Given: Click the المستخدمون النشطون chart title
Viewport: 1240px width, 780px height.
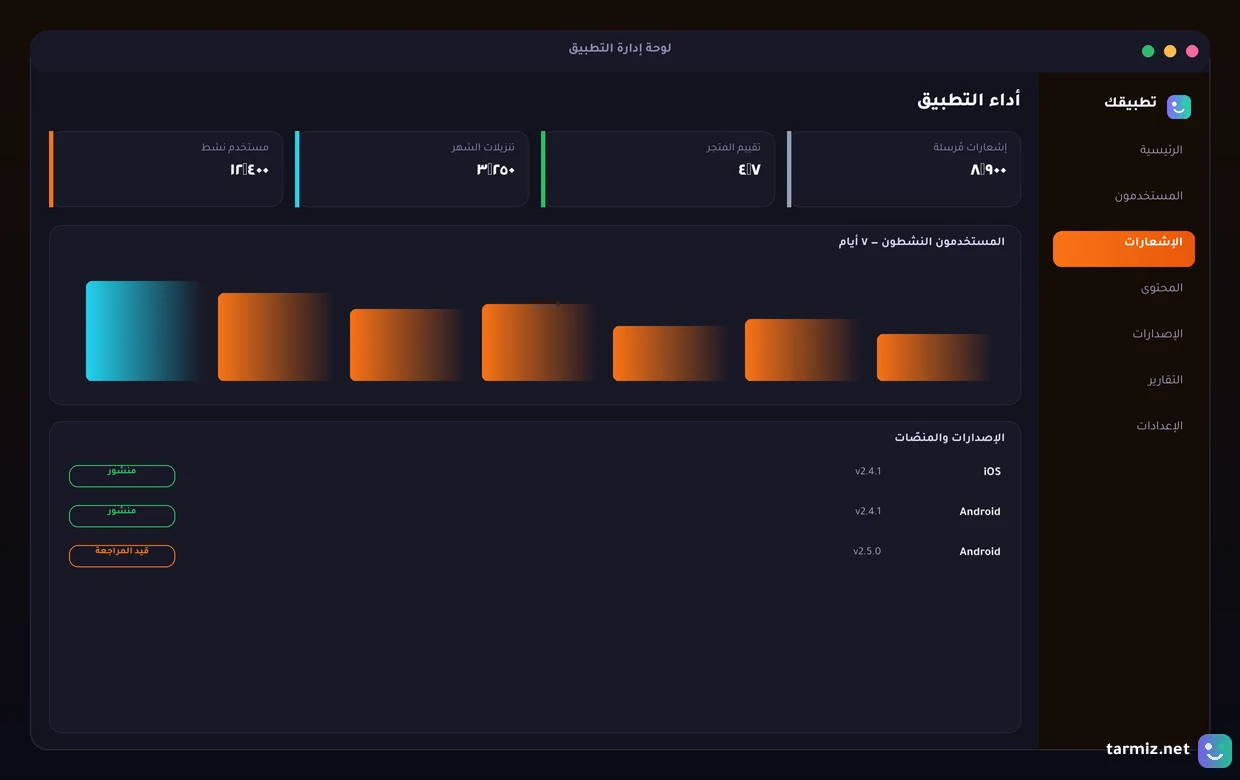Looking at the screenshot, I should pyautogui.click(x=921, y=242).
